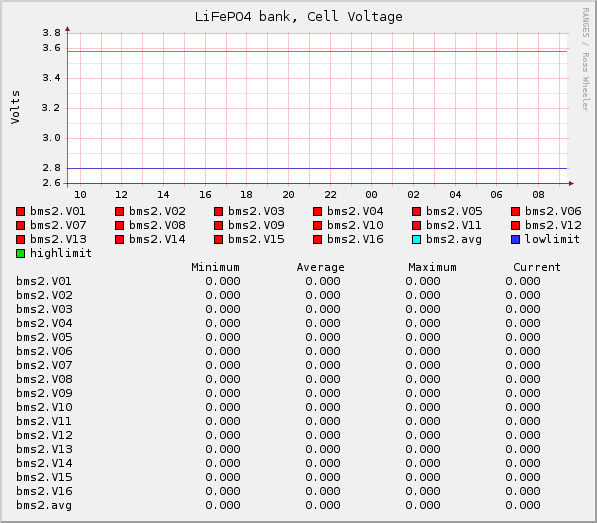The image size is (597, 523).
Task: Click the 3.6 volts y-axis label
Action: pos(51,48)
